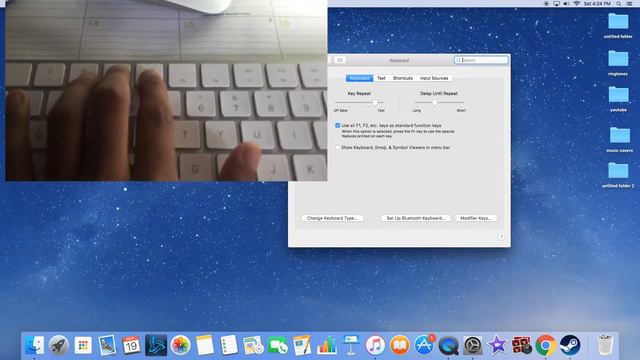Open Mail stamp icon in Dock

(x=107, y=345)
